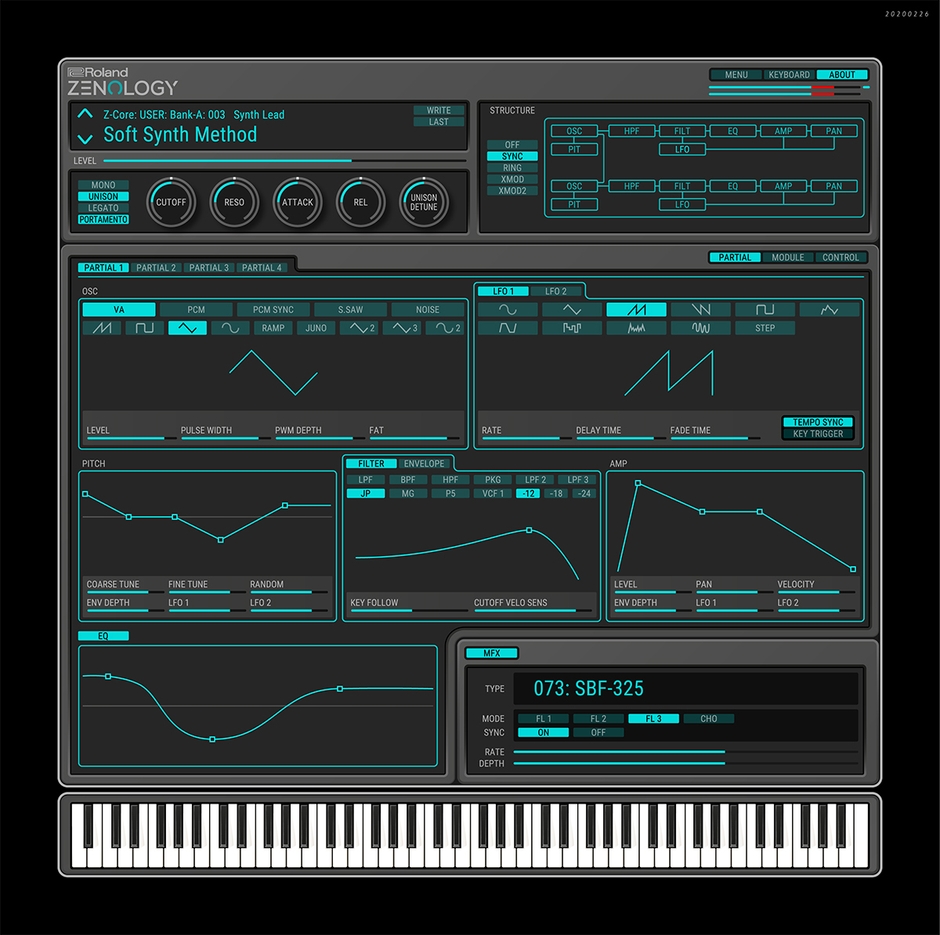Open the LFO 2 tab
The image size is (940, 935).
(x=556, y=291)
